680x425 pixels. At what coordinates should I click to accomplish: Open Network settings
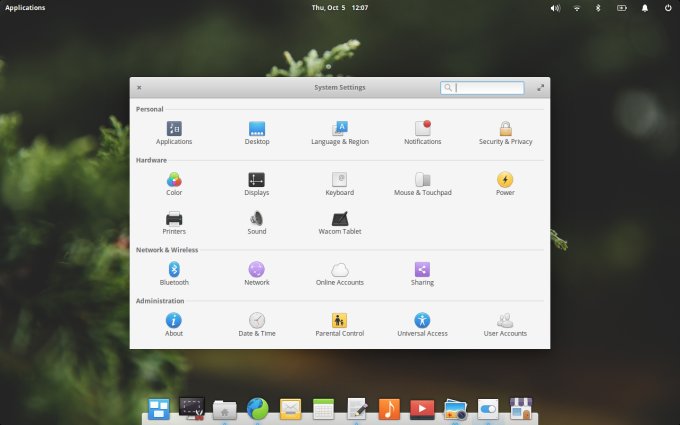coord(257,274)
